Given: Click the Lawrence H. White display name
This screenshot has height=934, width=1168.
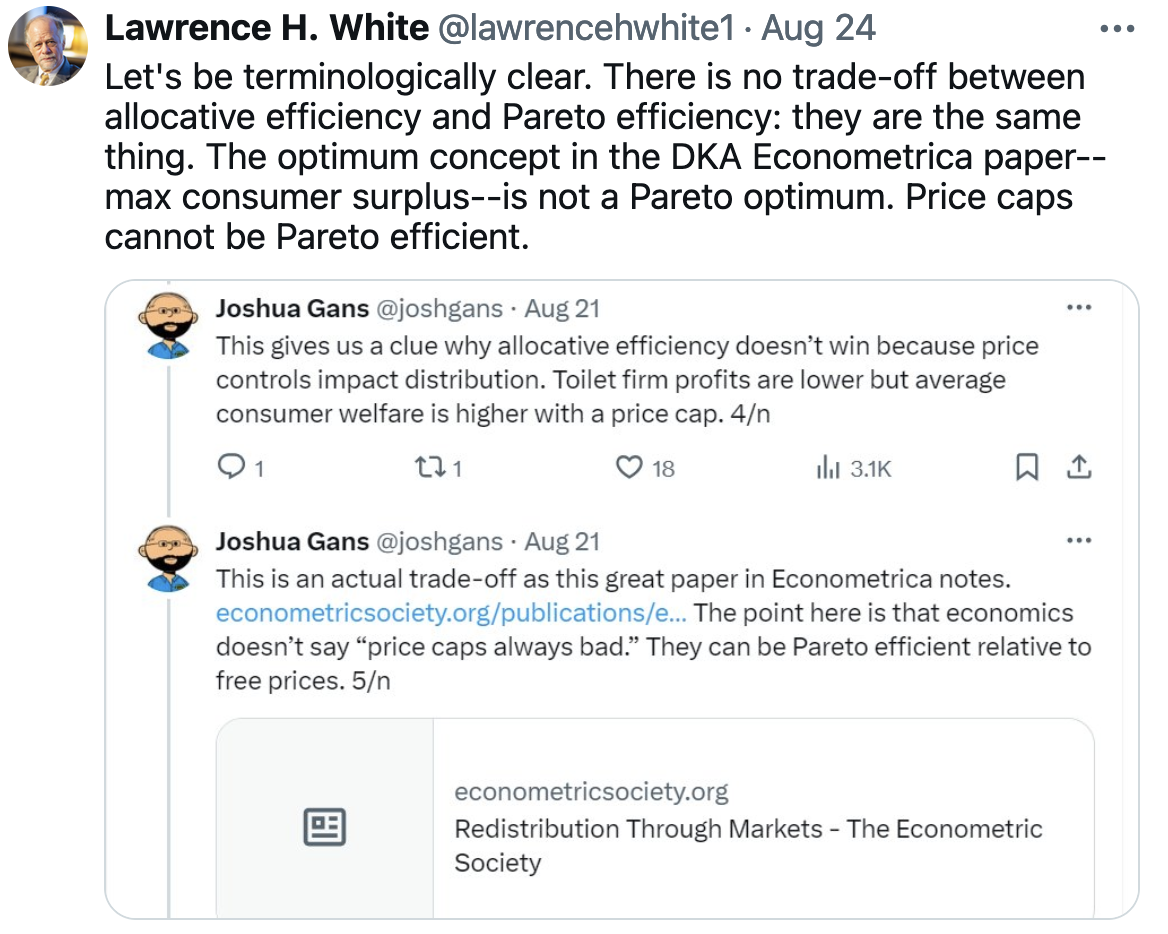Looking at the screenshot, I should 266,29.
